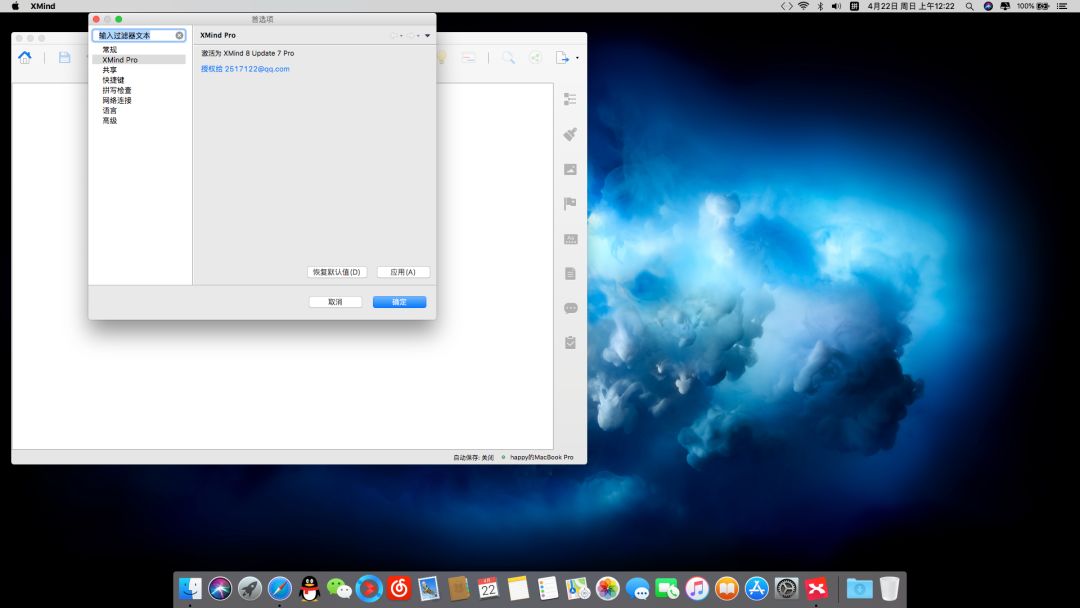
Task: Expand the Export dropdown arrow
Action: 577,58
